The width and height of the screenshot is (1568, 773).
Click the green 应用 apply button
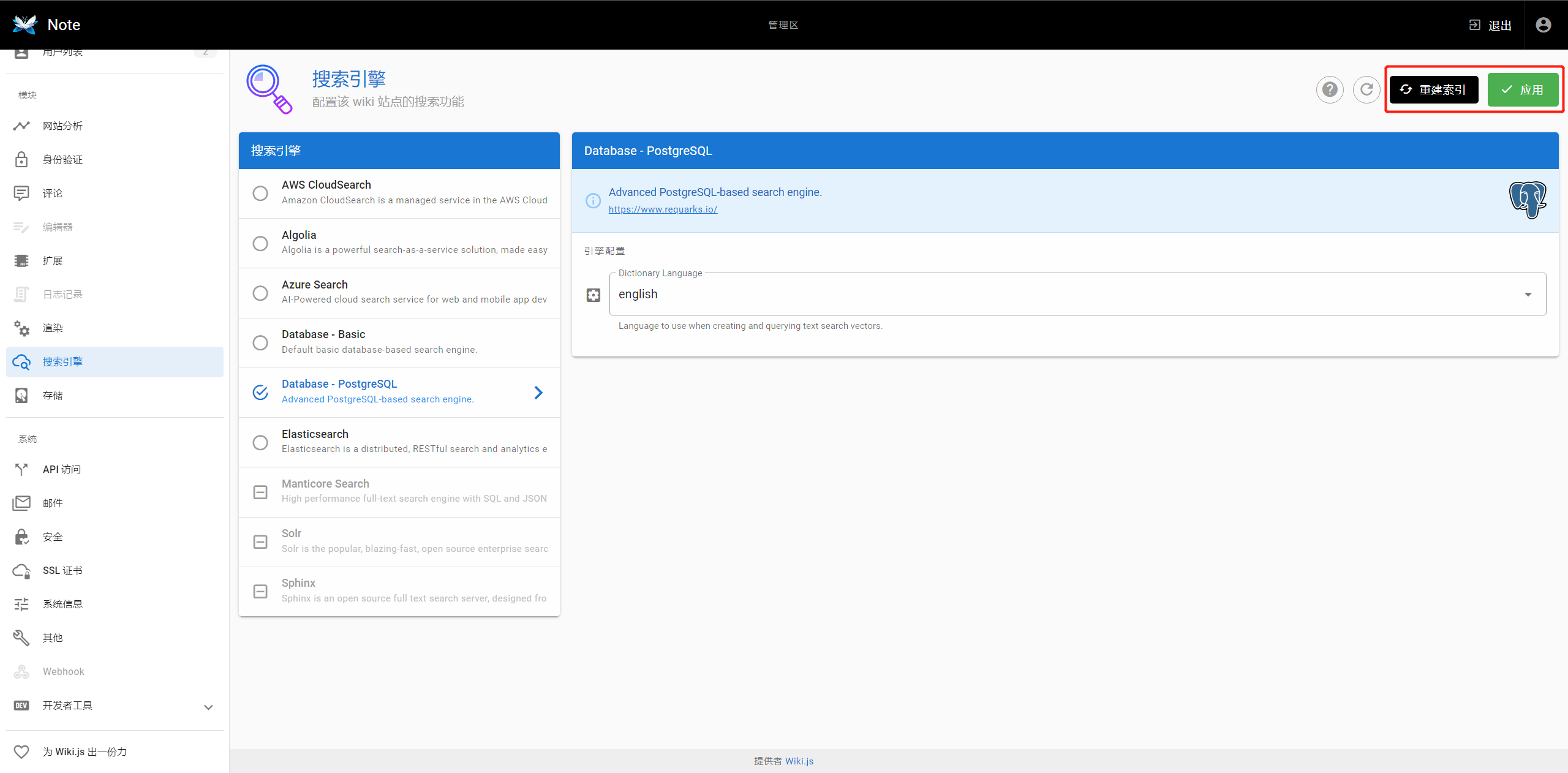(1523, 90)
